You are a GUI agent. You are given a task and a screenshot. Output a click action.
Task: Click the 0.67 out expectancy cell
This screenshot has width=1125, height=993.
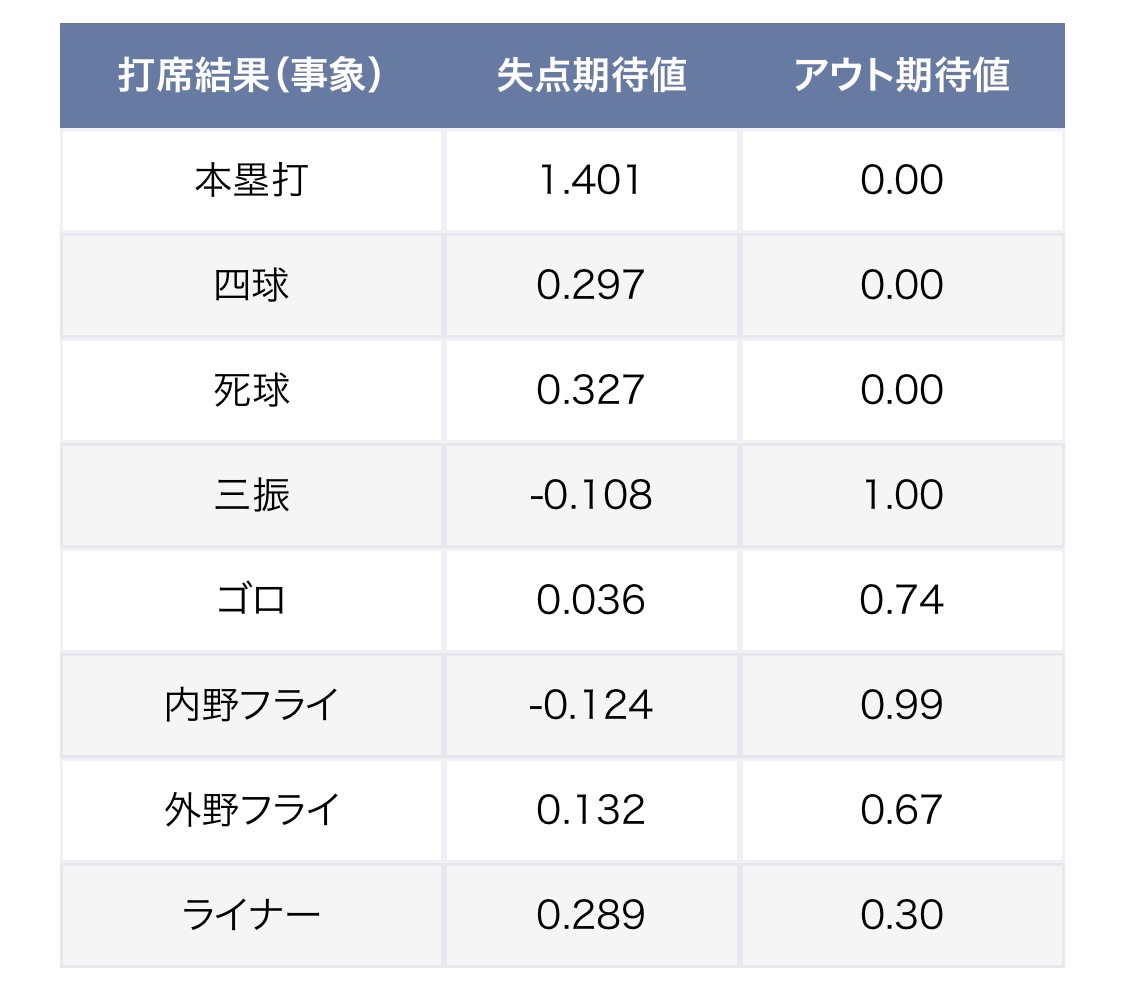[901, 811]
